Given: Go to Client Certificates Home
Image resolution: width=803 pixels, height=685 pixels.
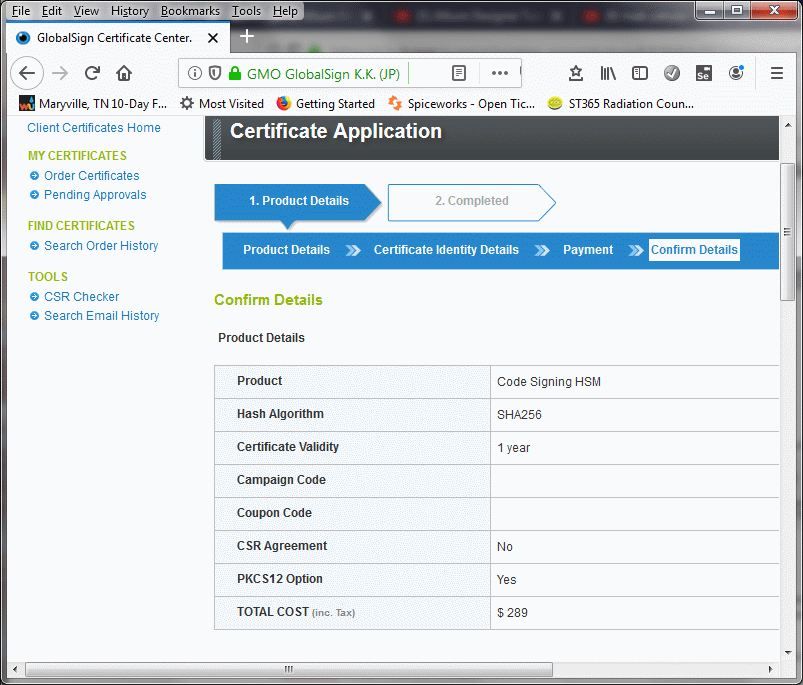Looking at the screenshot, I should (94, 127).
